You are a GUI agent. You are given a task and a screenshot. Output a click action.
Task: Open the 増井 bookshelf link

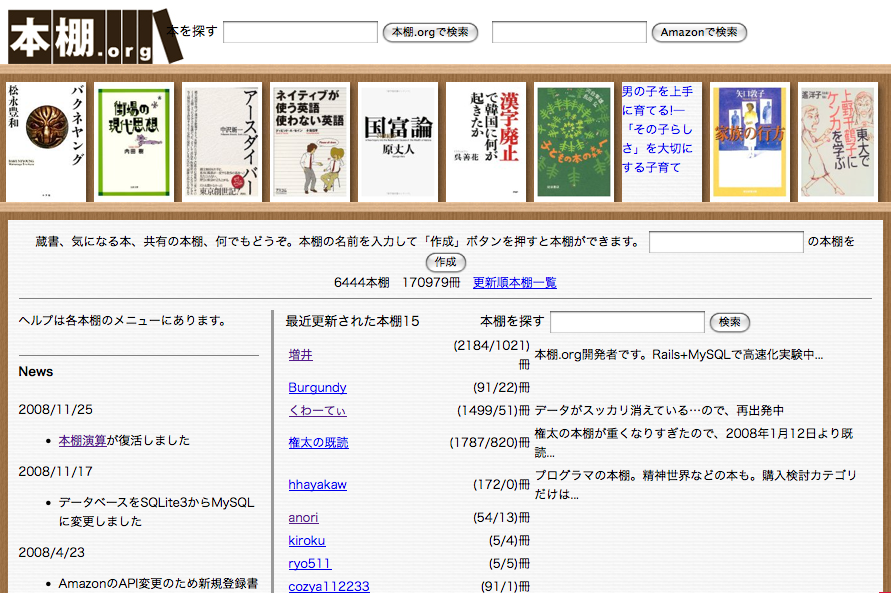[300, 354]
